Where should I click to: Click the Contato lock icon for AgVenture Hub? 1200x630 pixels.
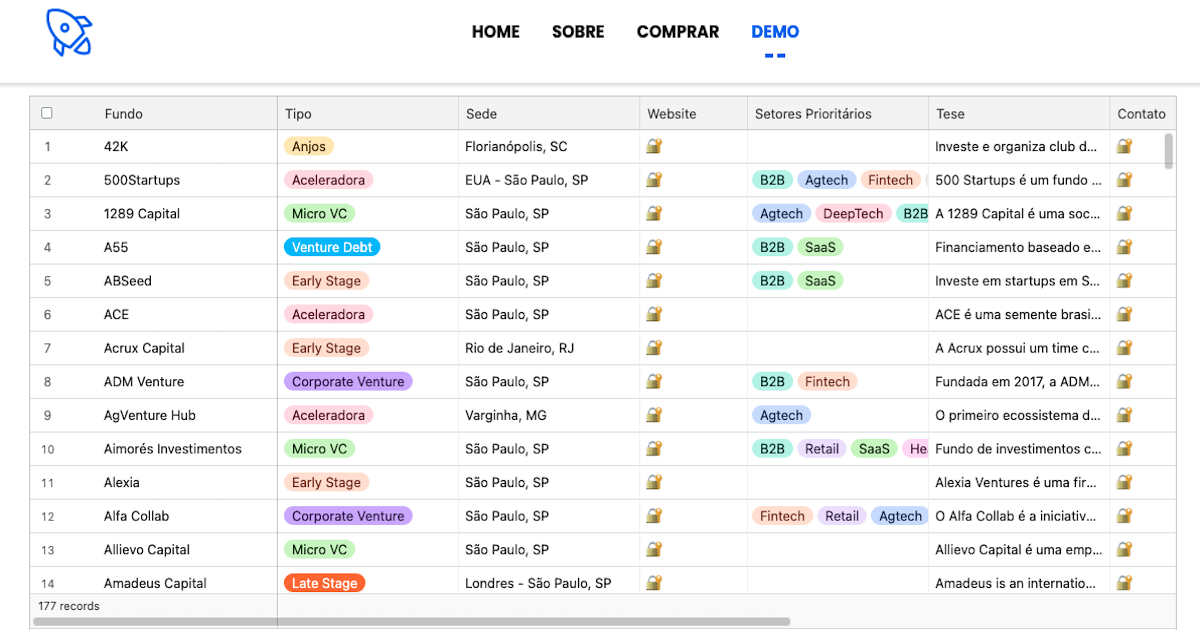(1124, 415)
